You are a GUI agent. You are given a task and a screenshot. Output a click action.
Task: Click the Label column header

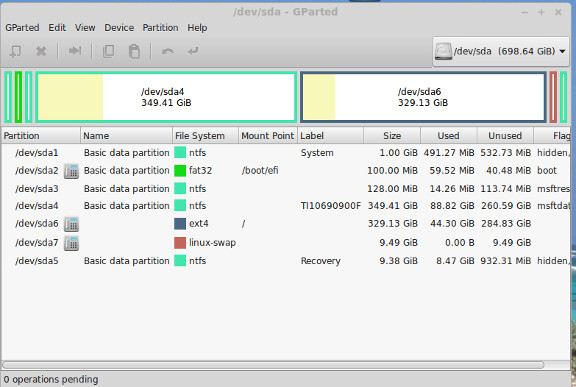[330, 136]
